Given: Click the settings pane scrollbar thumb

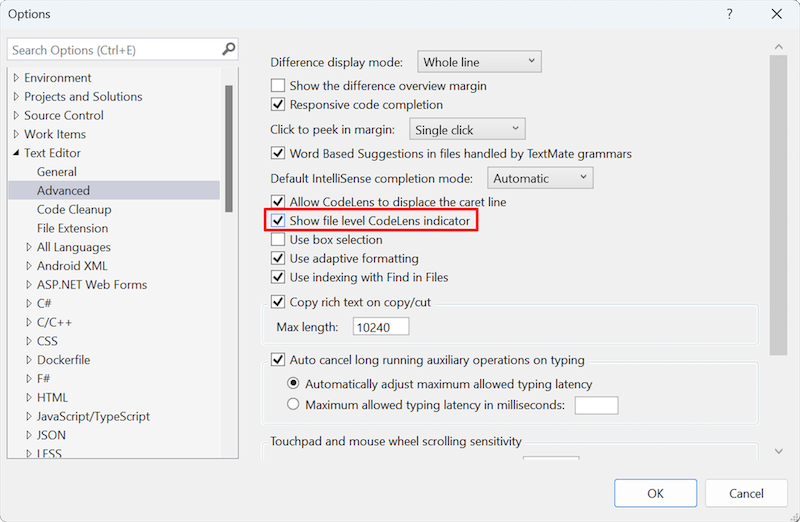Looking at the screenshot, I should point(779,205).
